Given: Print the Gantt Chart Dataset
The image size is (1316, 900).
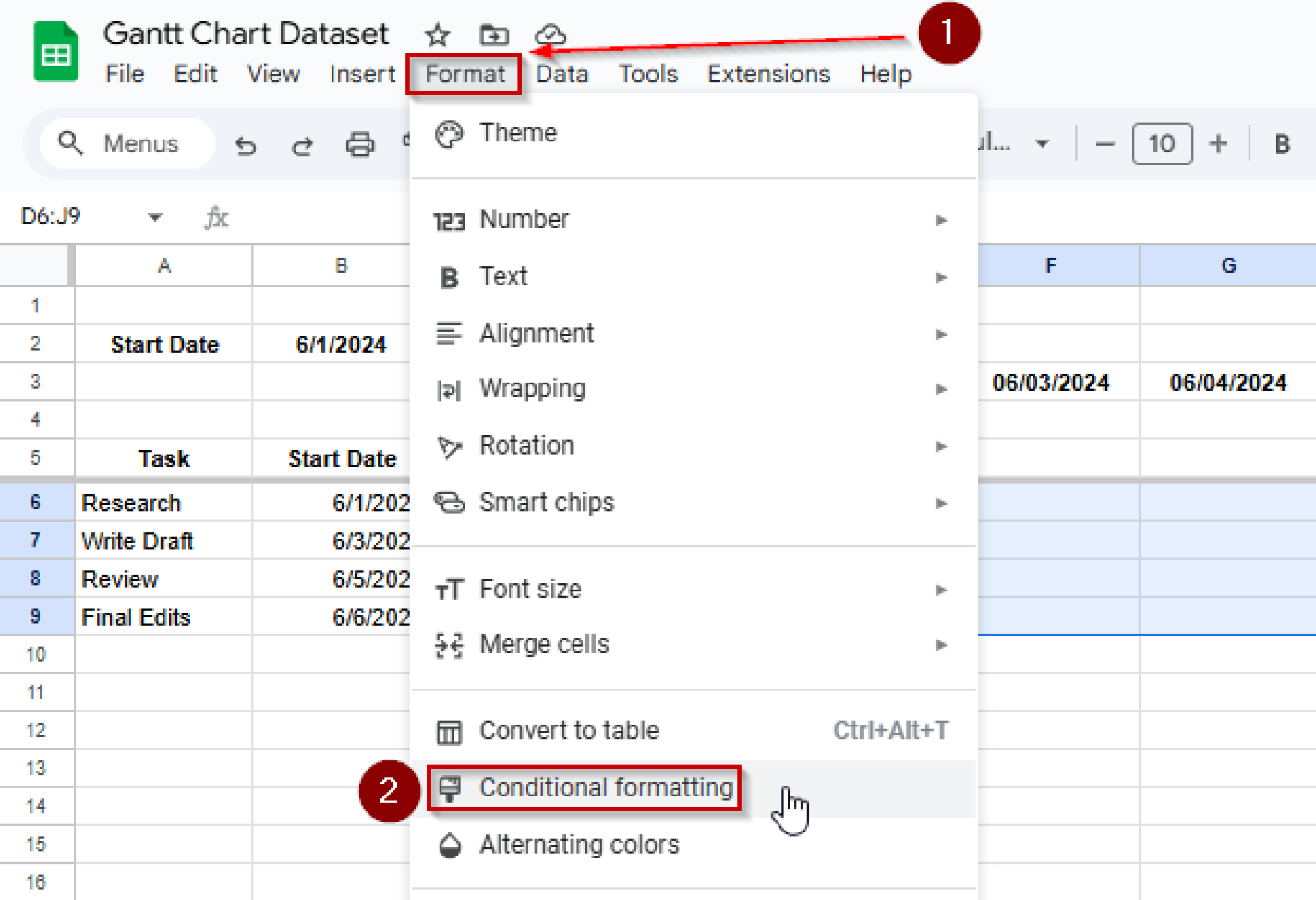Looking at the screenshot, I should pyautogui.click(x=359, y=145).
